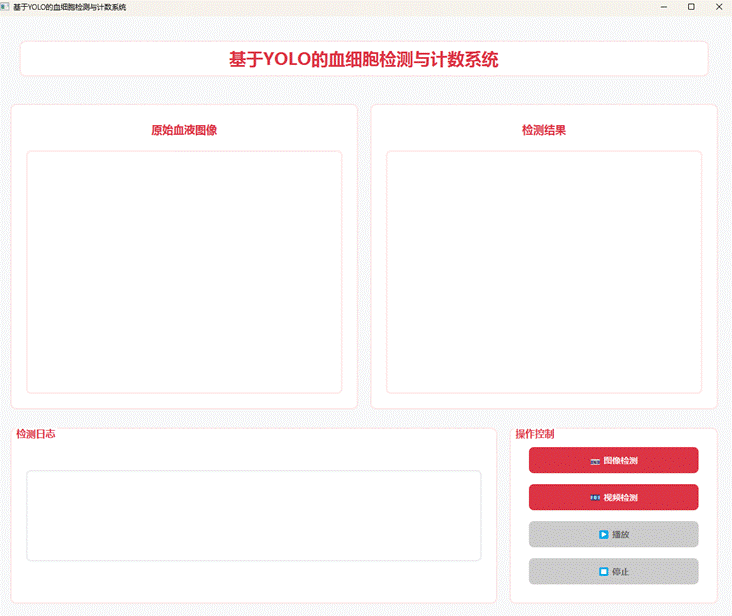Maximize the application window
Screen dimensions: 732x616
[691, 7]
